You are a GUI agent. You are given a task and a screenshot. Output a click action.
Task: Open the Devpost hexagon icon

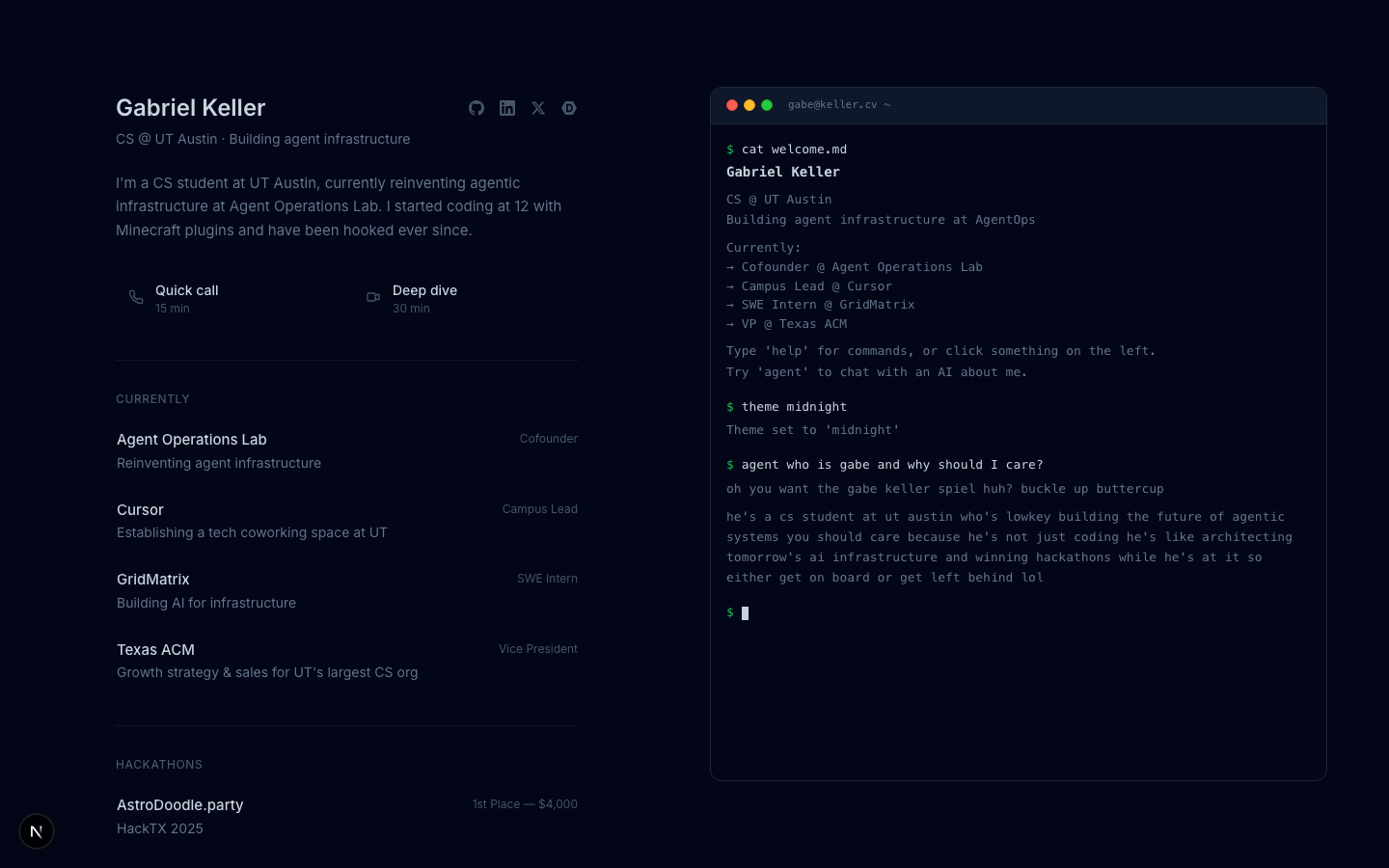click(569, 108)
